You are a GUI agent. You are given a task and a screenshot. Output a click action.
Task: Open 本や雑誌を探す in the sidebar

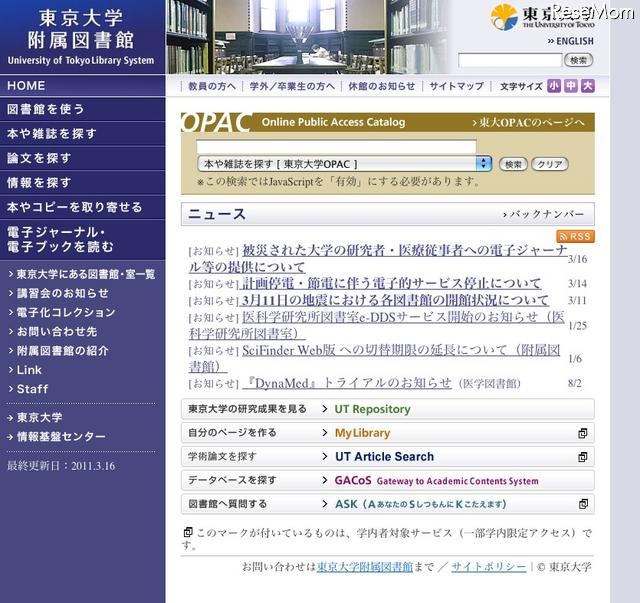click(x=82, y=134)
